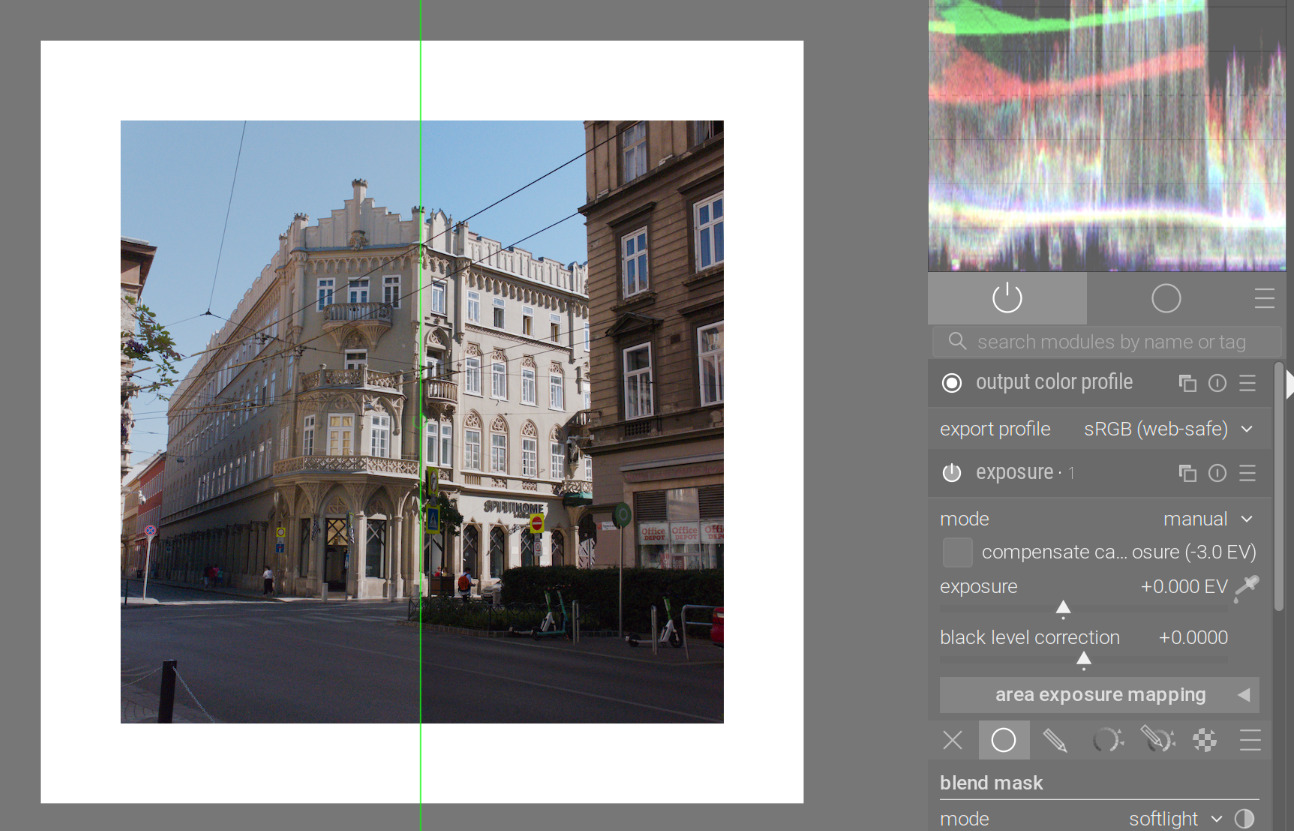1294x831 pixels.
Task: Select the parametric mask icon
Action: click(1106, 740)
